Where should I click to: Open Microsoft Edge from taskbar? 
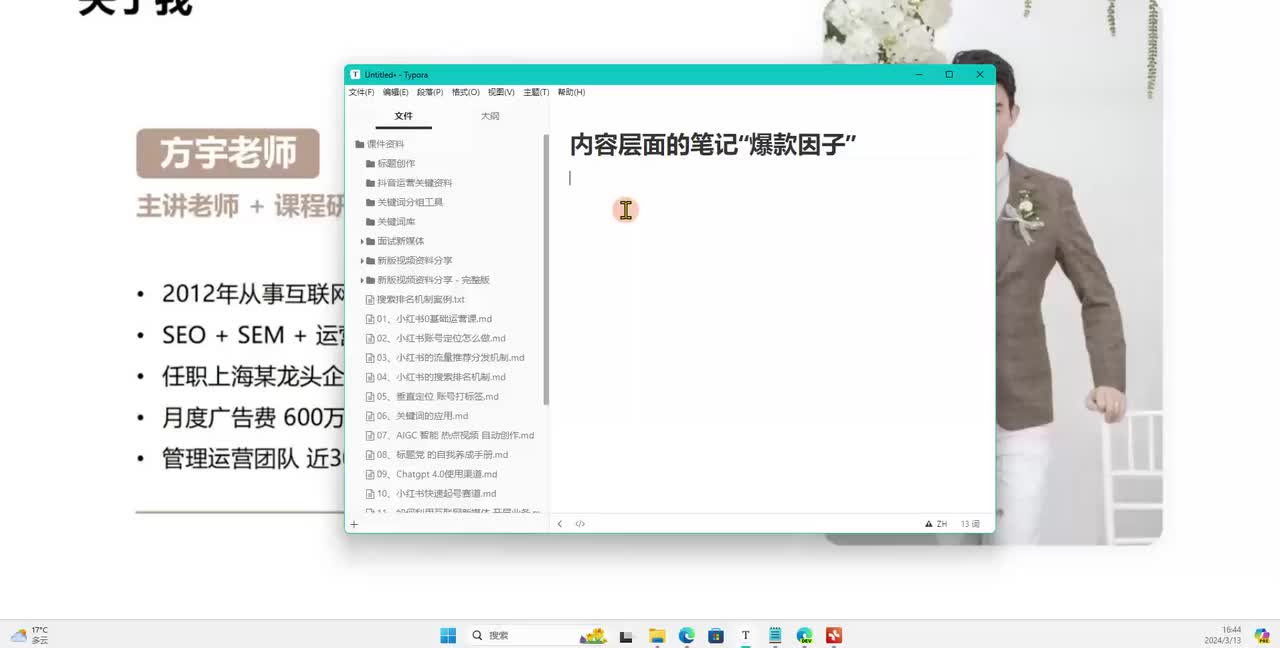[687, 635]
